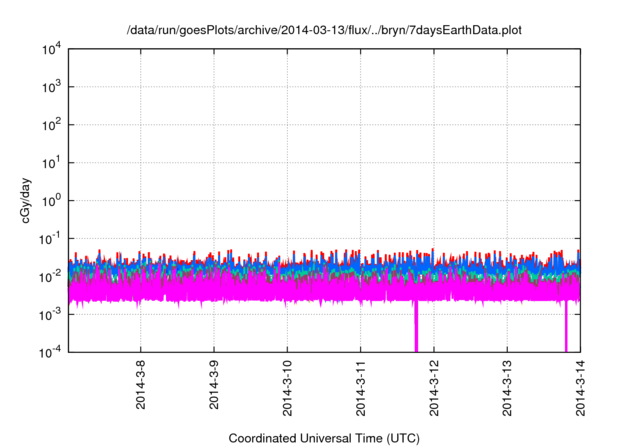Click the 10^-2 y-axis tick label
This screenshot has width=640, height=448.
(50, 277)
